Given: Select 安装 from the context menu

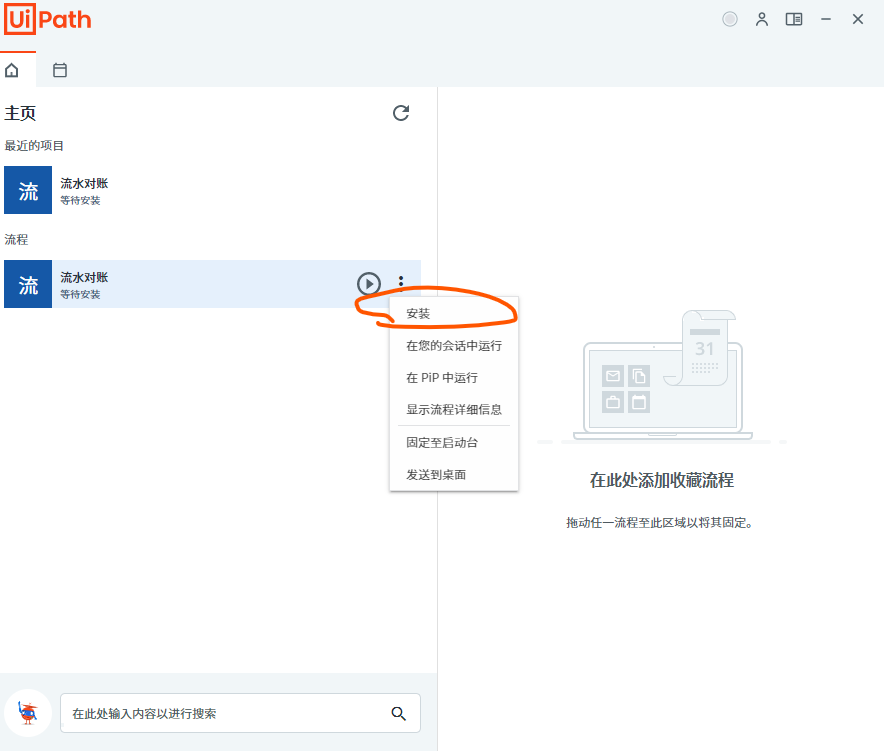Looking at the screenshot, I should tap(418, 313).
